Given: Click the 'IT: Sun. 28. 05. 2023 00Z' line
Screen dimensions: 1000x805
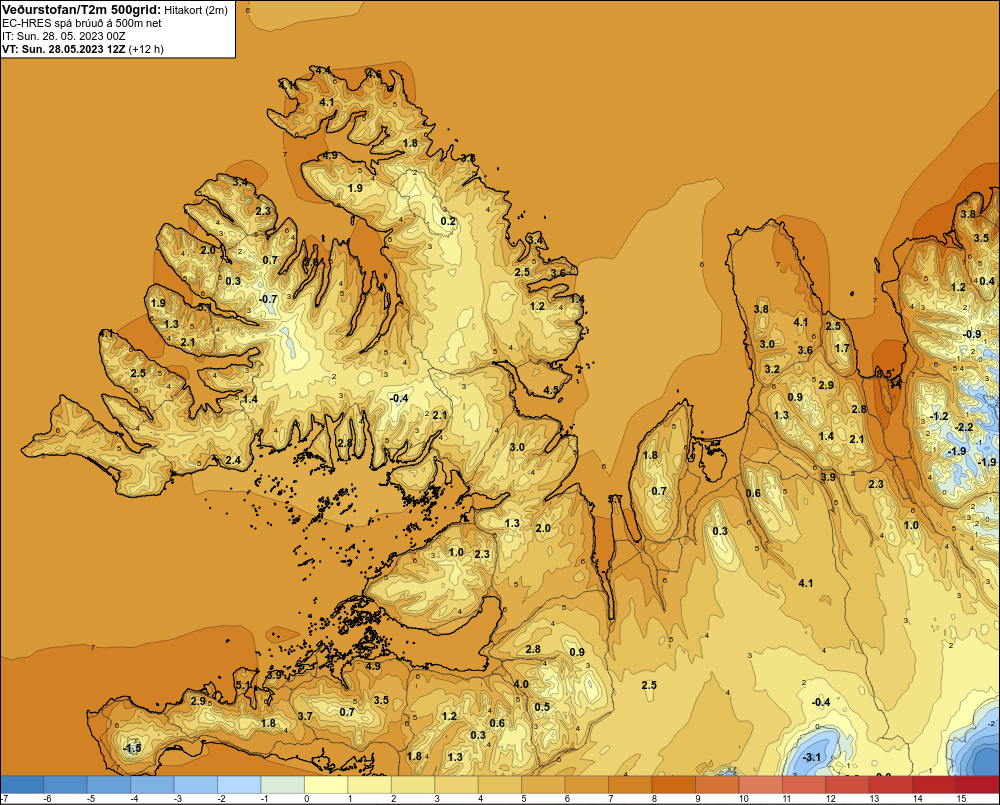Looking at the screenshot, I should 64,36.
